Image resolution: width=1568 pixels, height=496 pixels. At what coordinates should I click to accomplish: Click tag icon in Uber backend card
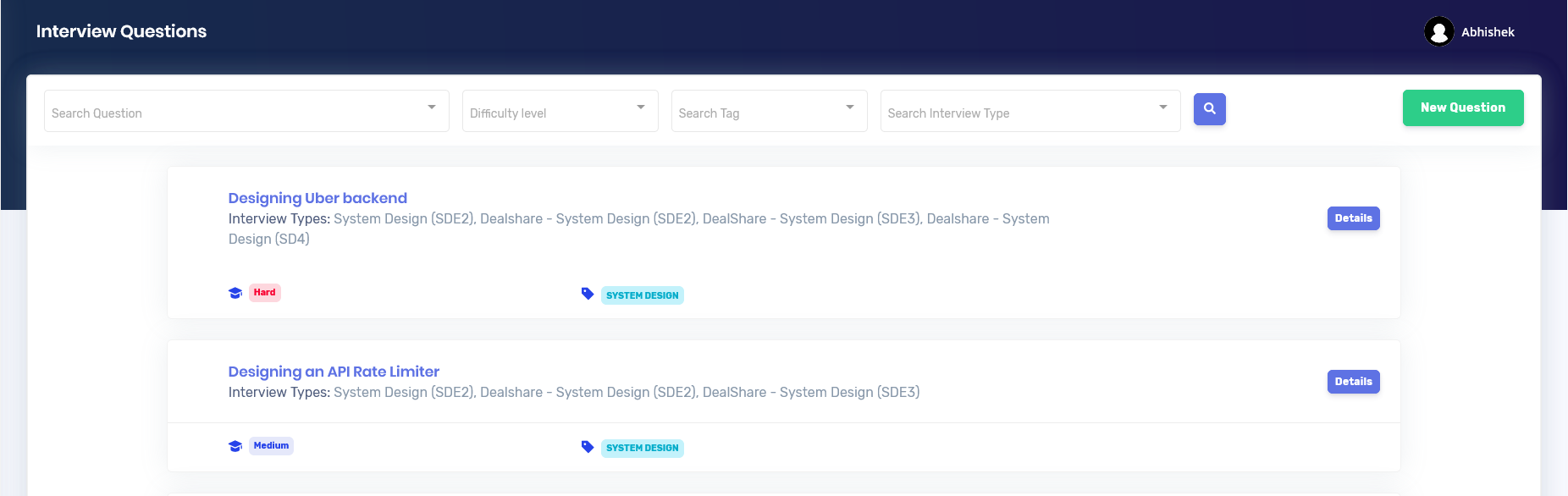(588, 294)
